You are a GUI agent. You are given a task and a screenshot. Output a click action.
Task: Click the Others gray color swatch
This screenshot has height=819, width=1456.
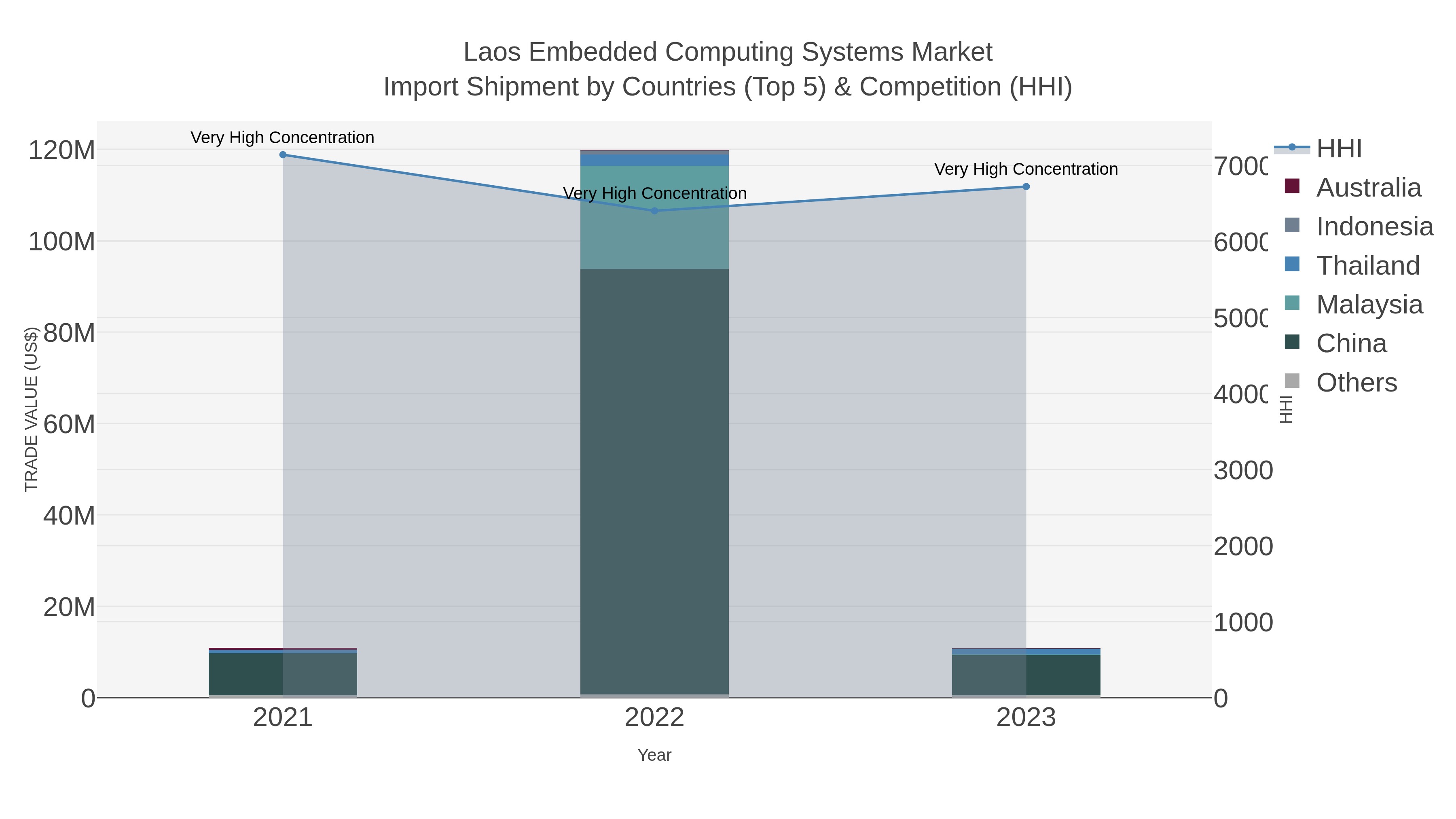click(x=1292, y=381)
